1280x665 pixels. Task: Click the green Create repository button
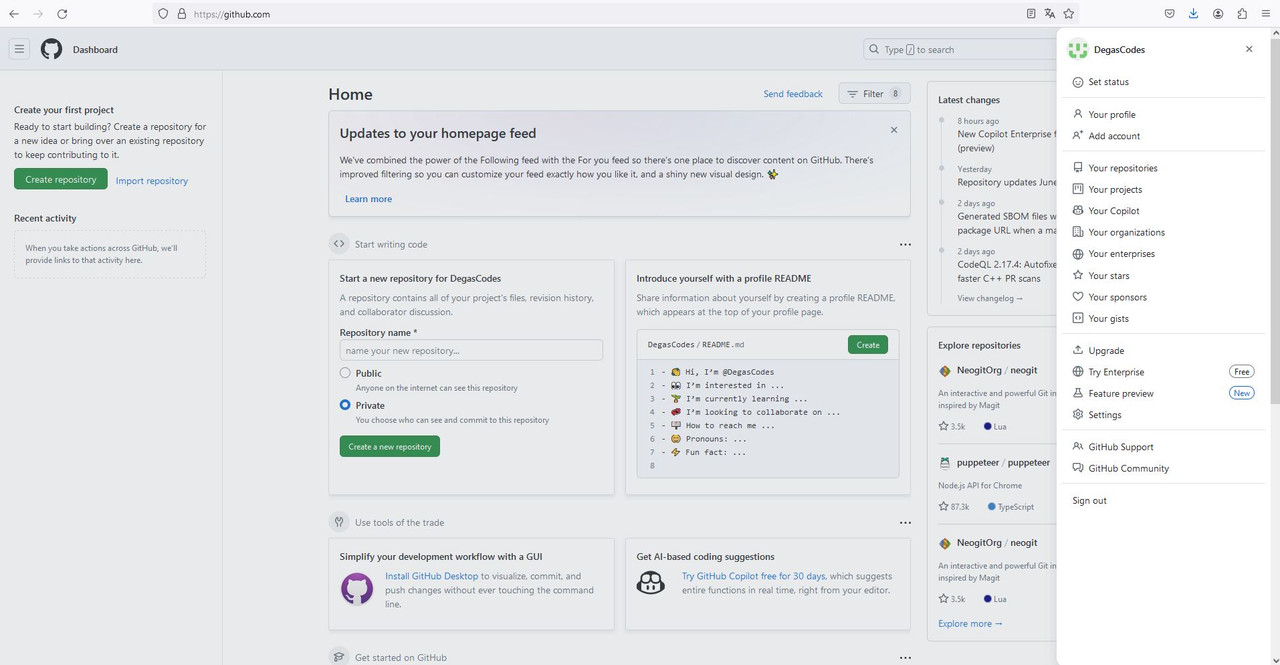pyautogui.click(x=61, y=179)
